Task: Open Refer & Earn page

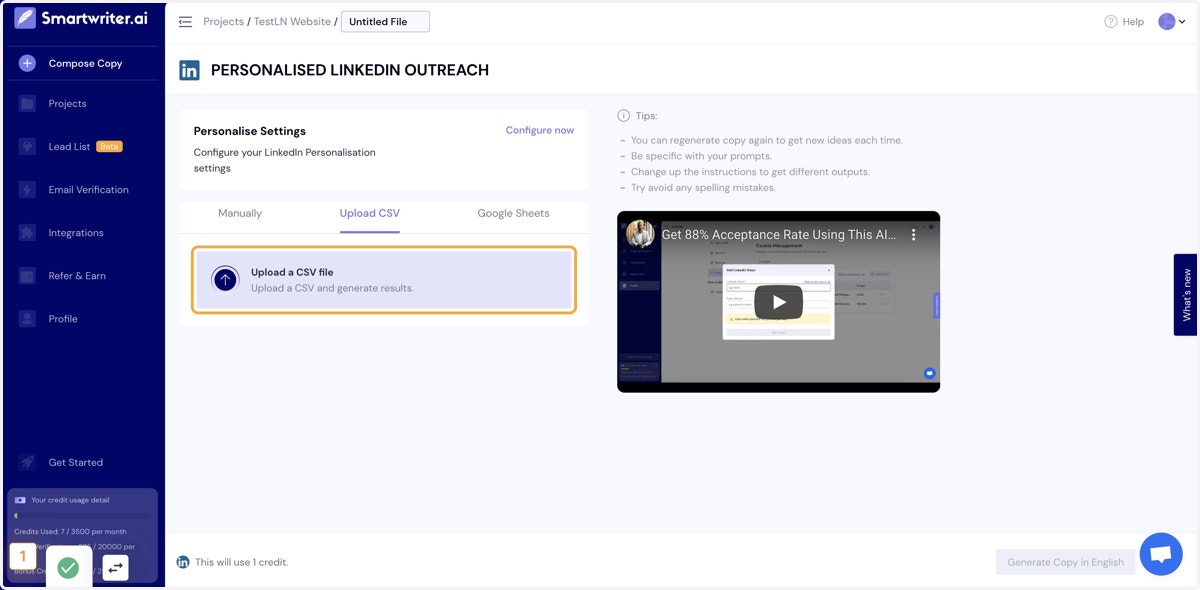Action: coord(77,276)
